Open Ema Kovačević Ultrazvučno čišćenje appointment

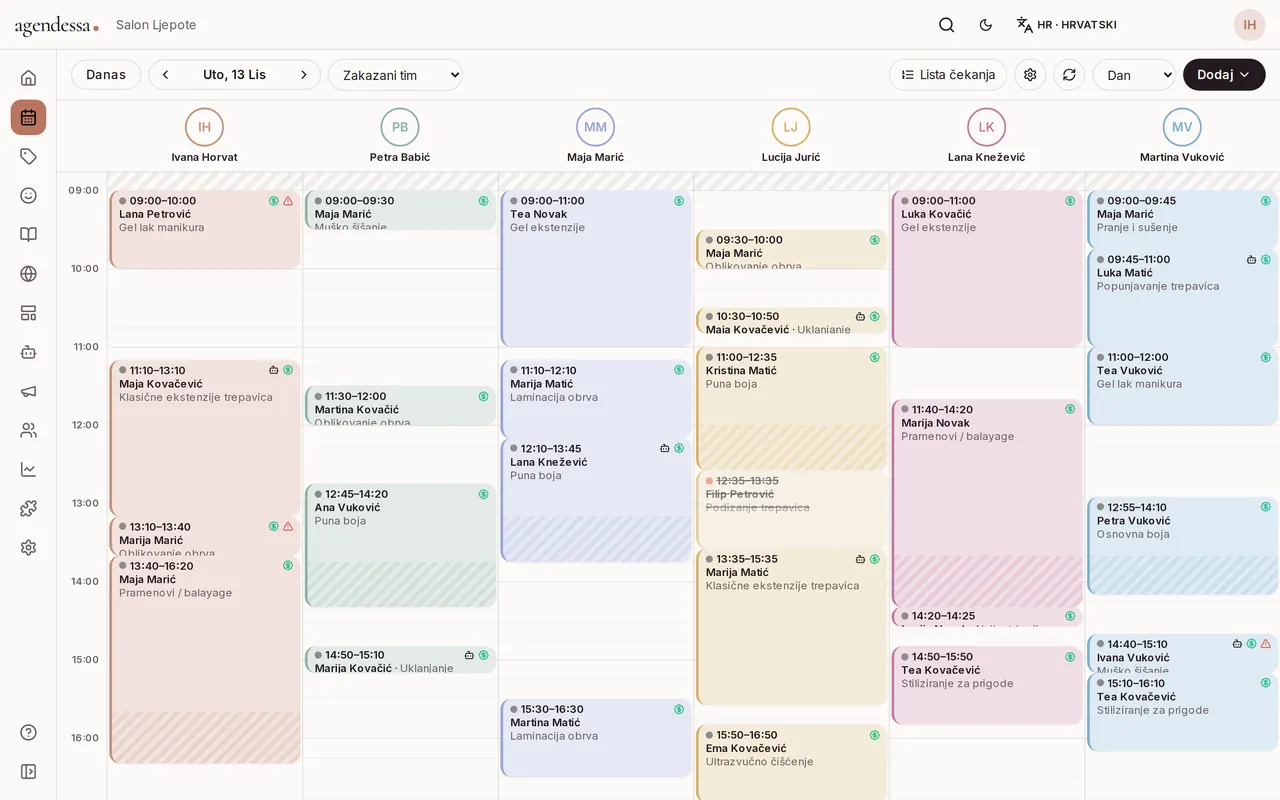791,762
